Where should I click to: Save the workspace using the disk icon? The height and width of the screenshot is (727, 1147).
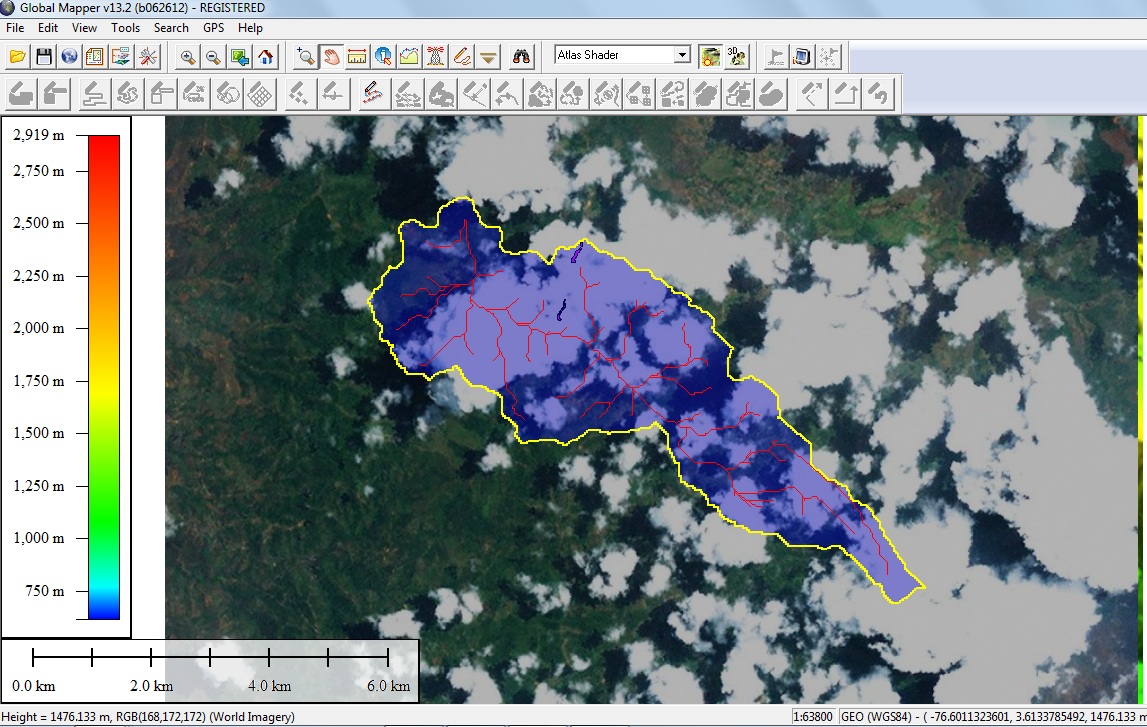(43, 56)
